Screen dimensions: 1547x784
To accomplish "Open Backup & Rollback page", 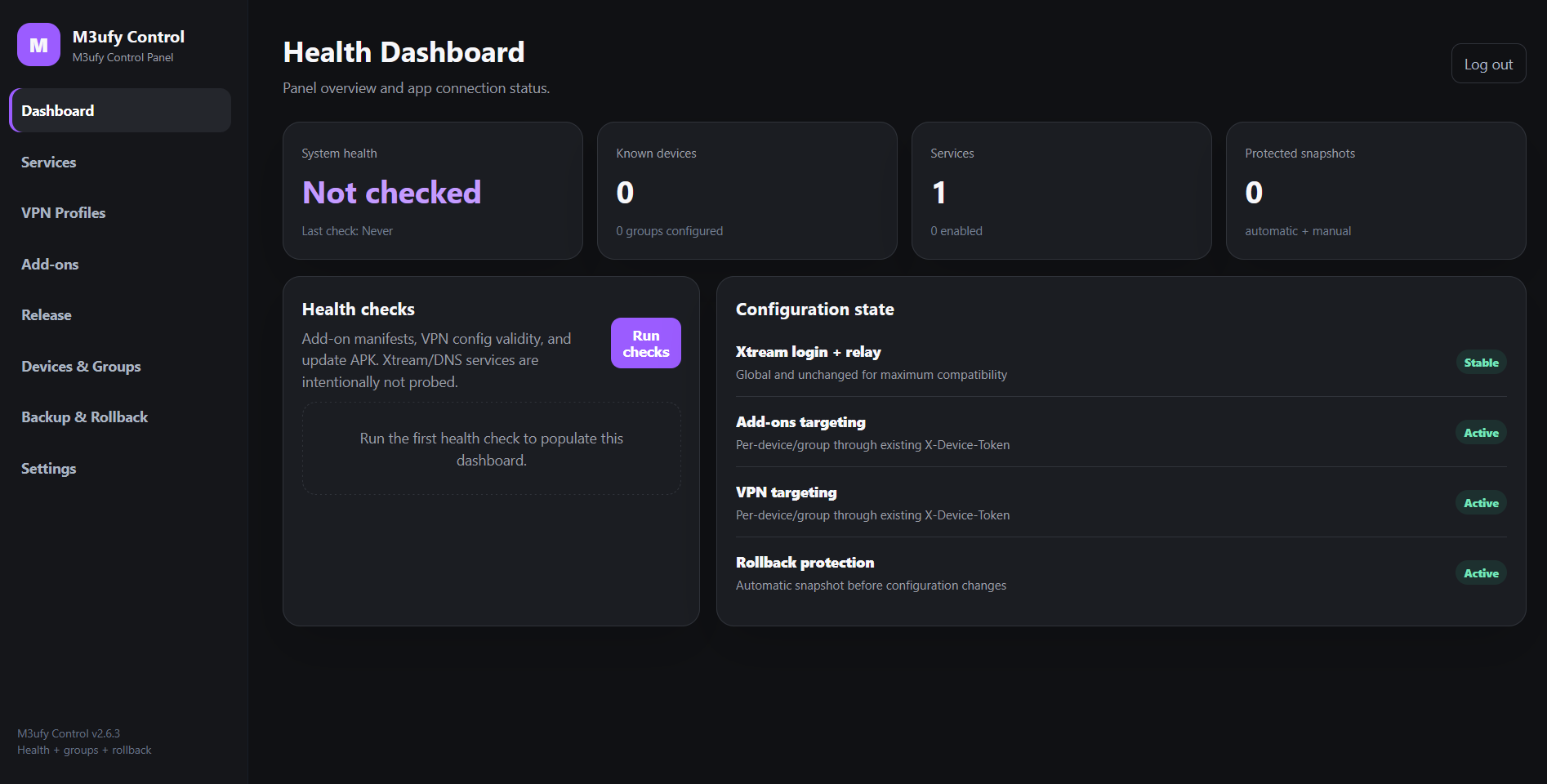I will pyautogui.click(x=120, y=417).
